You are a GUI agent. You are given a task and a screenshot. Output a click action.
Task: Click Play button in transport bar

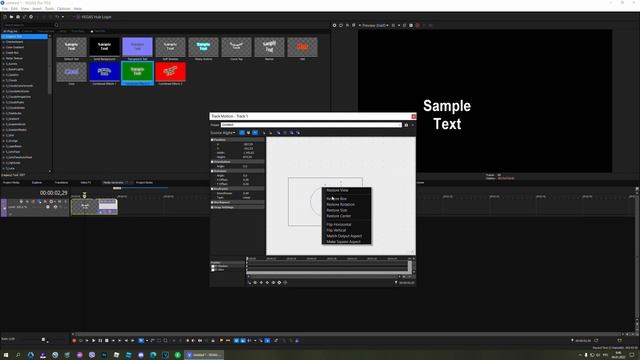click(93, 340)
